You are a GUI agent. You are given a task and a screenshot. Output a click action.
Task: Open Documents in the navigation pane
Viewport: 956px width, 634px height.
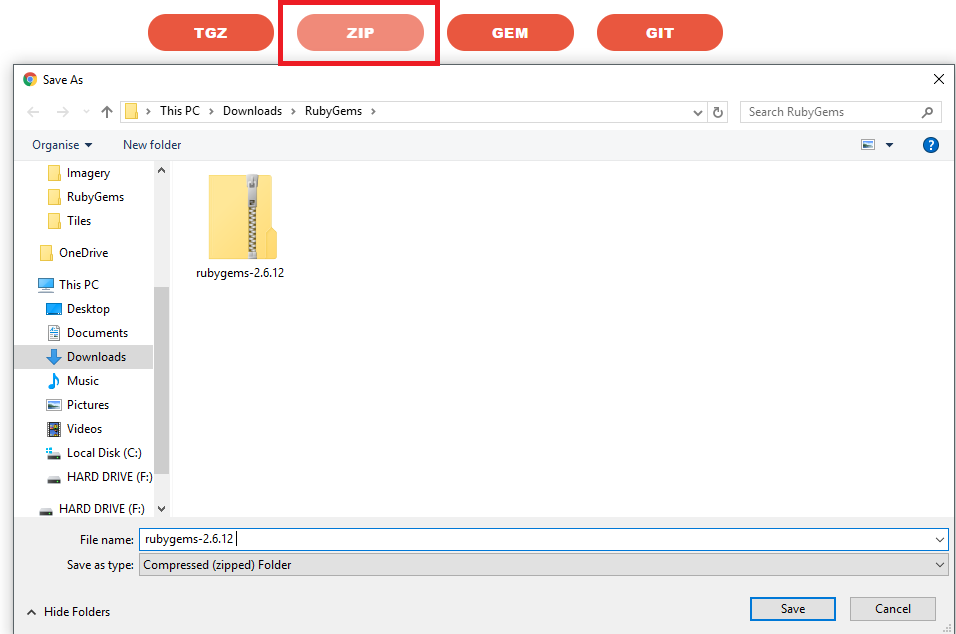tap(98, 333)
